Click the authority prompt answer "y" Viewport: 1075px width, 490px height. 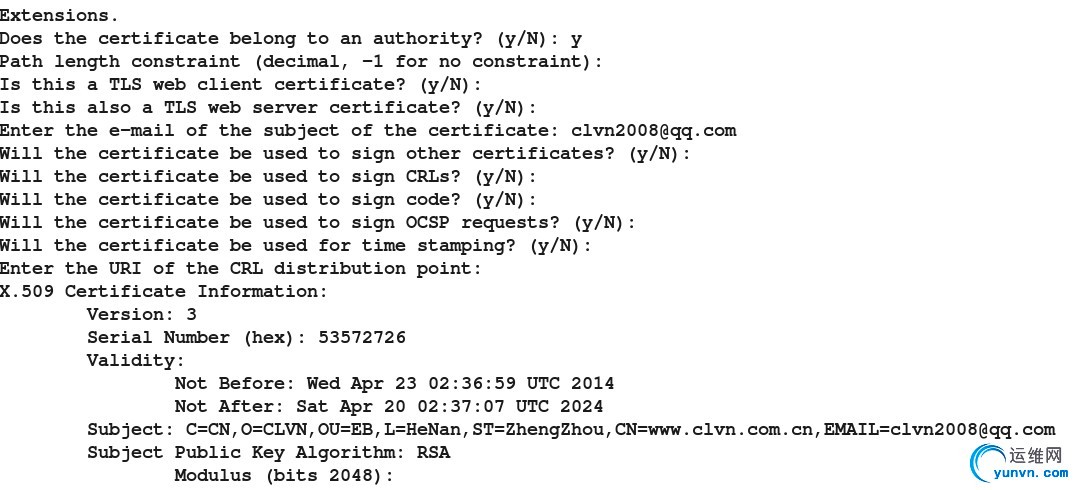click(x=576, y=38)
